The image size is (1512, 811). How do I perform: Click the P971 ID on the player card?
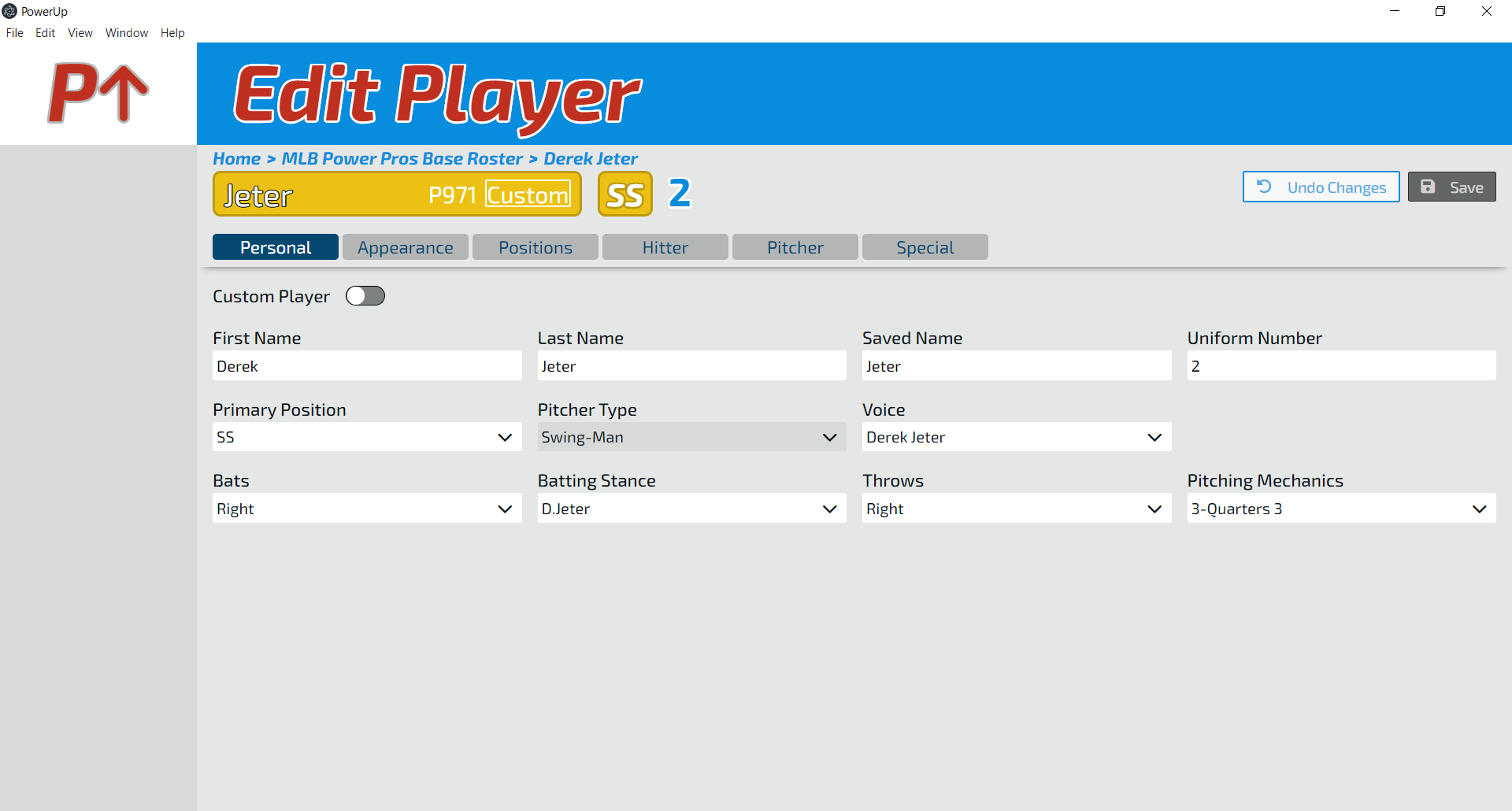tap(452, 195)
